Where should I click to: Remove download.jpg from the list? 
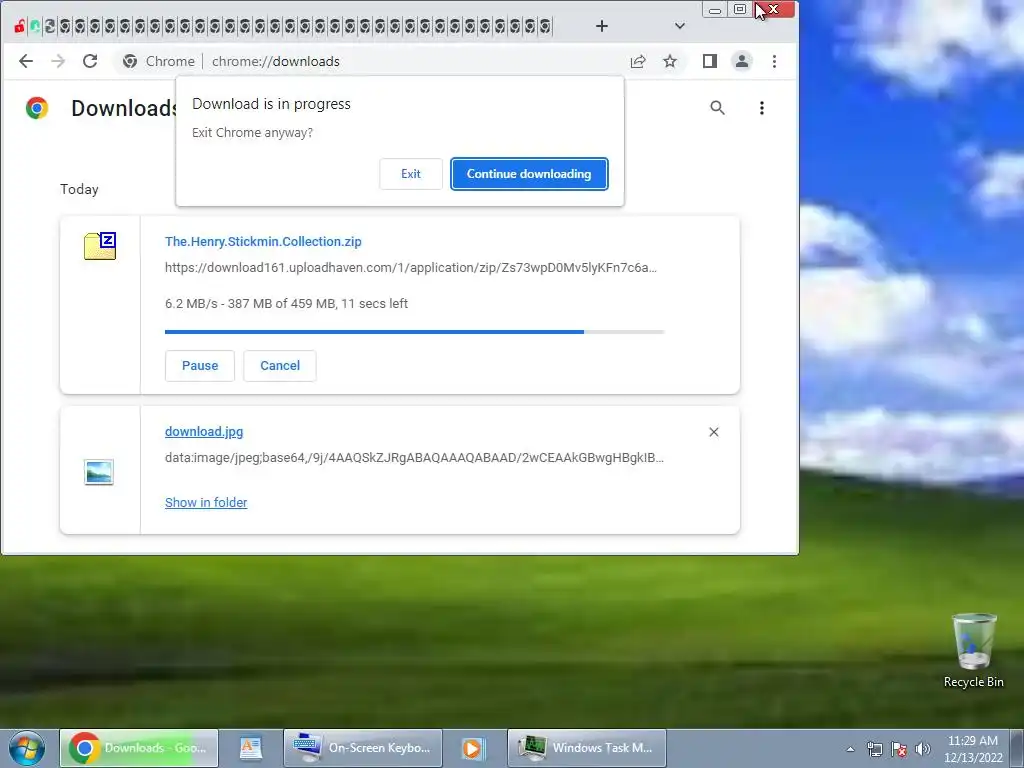pyautogui.click(x=714, y=432)
